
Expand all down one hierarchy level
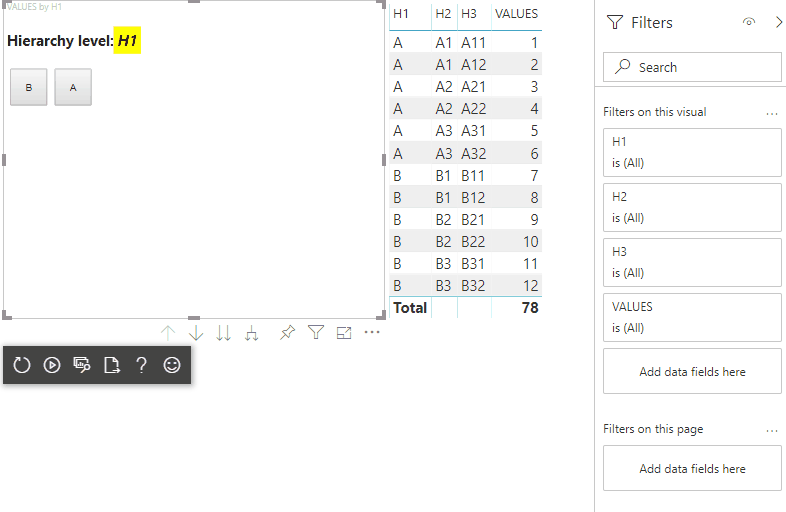tap(252, 333)
